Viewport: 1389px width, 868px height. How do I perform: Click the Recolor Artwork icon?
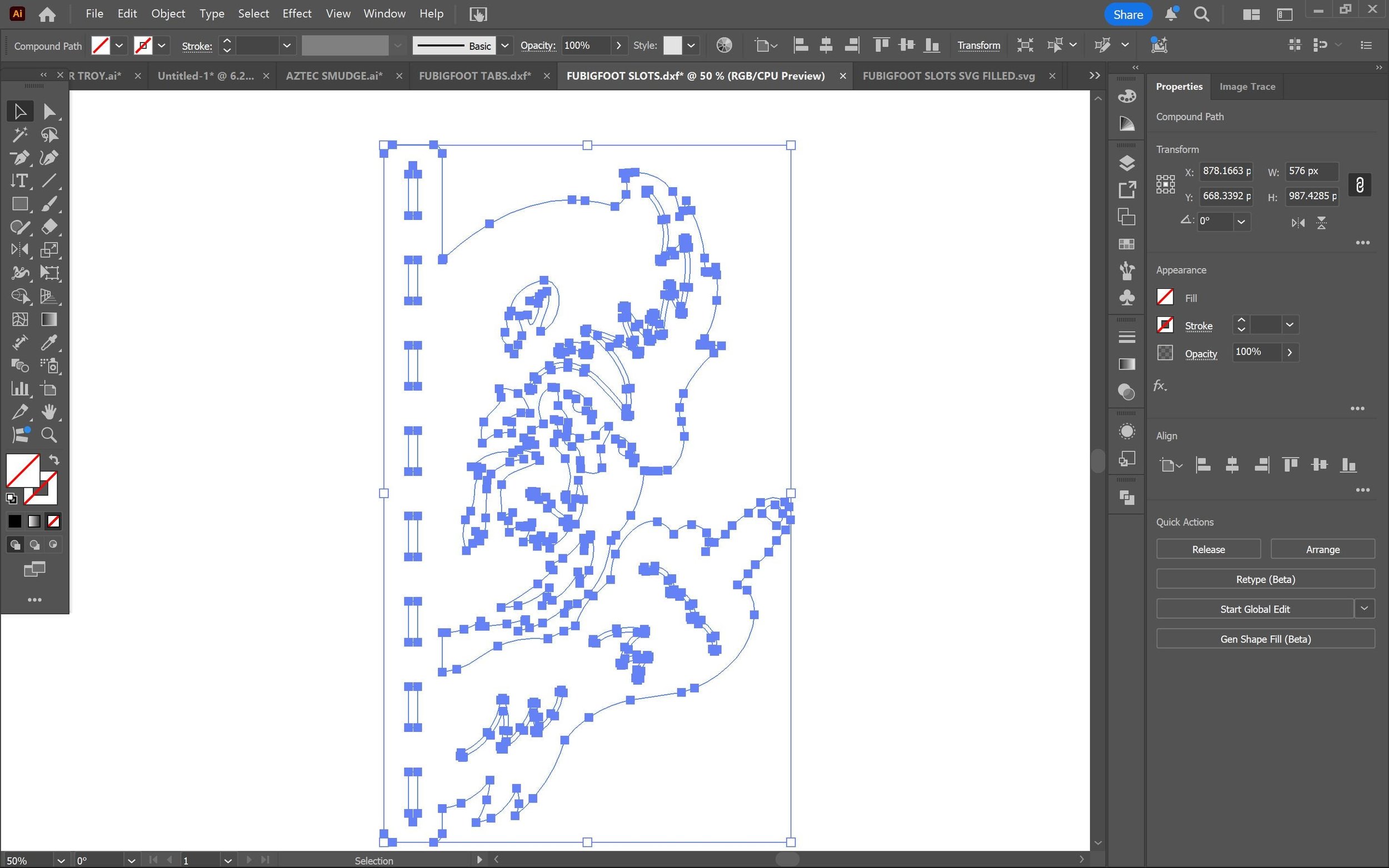pyautogui.click(x=724, y=46)
